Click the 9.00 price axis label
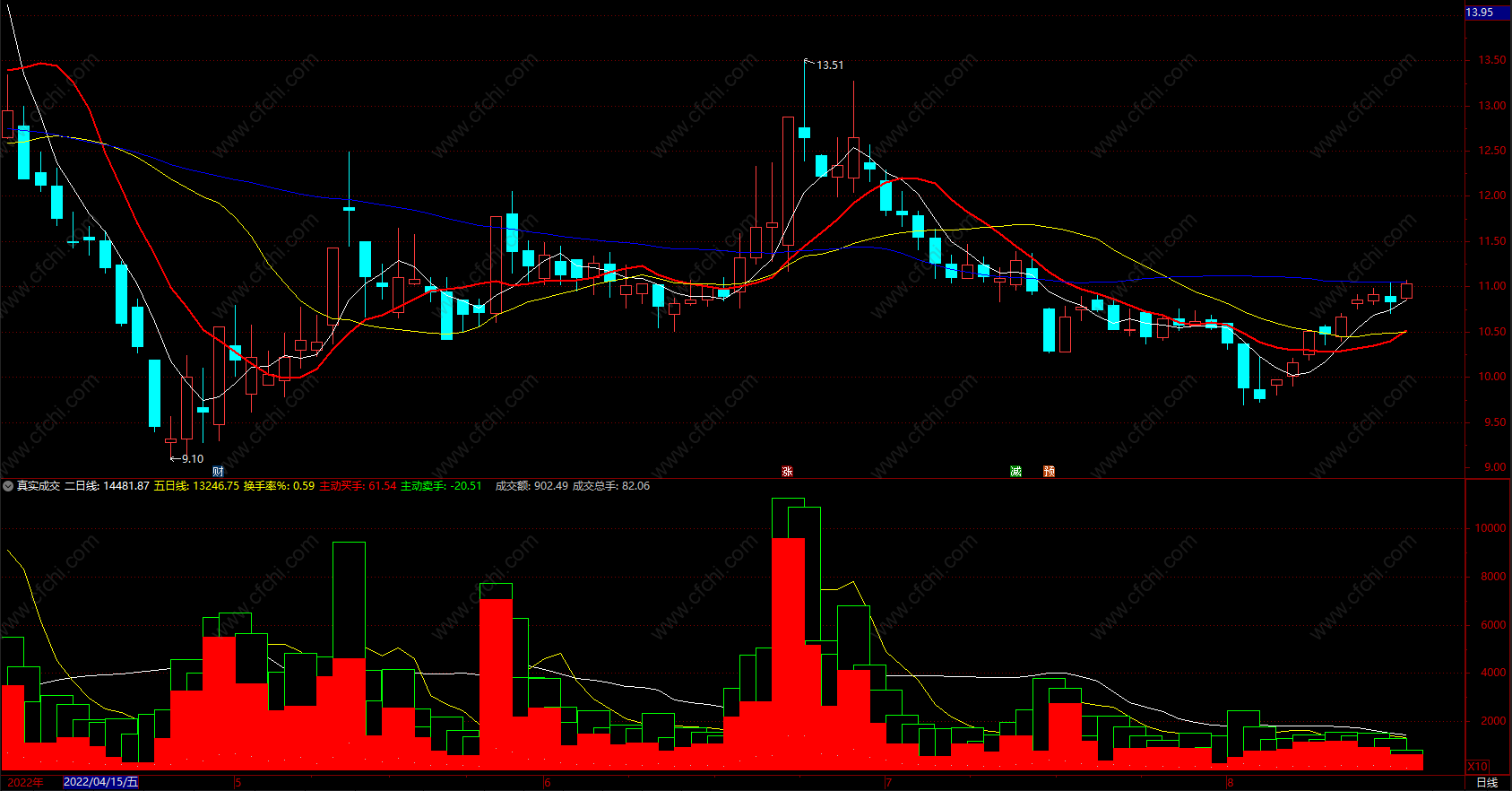This screenshot has width=1512, height=791. pos(1495,467)
